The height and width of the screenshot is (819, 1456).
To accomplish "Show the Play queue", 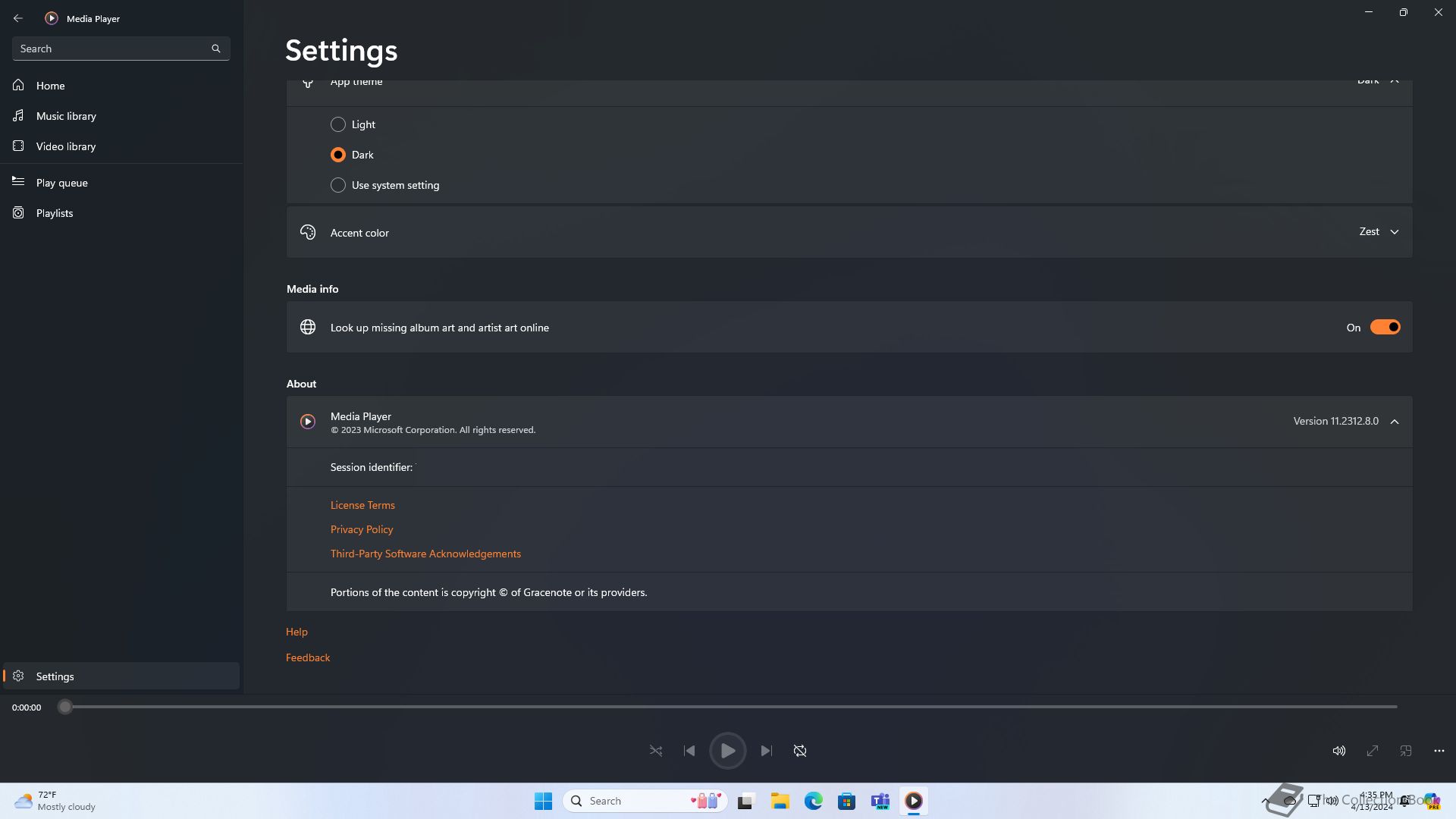I will (x=121, y=183).
